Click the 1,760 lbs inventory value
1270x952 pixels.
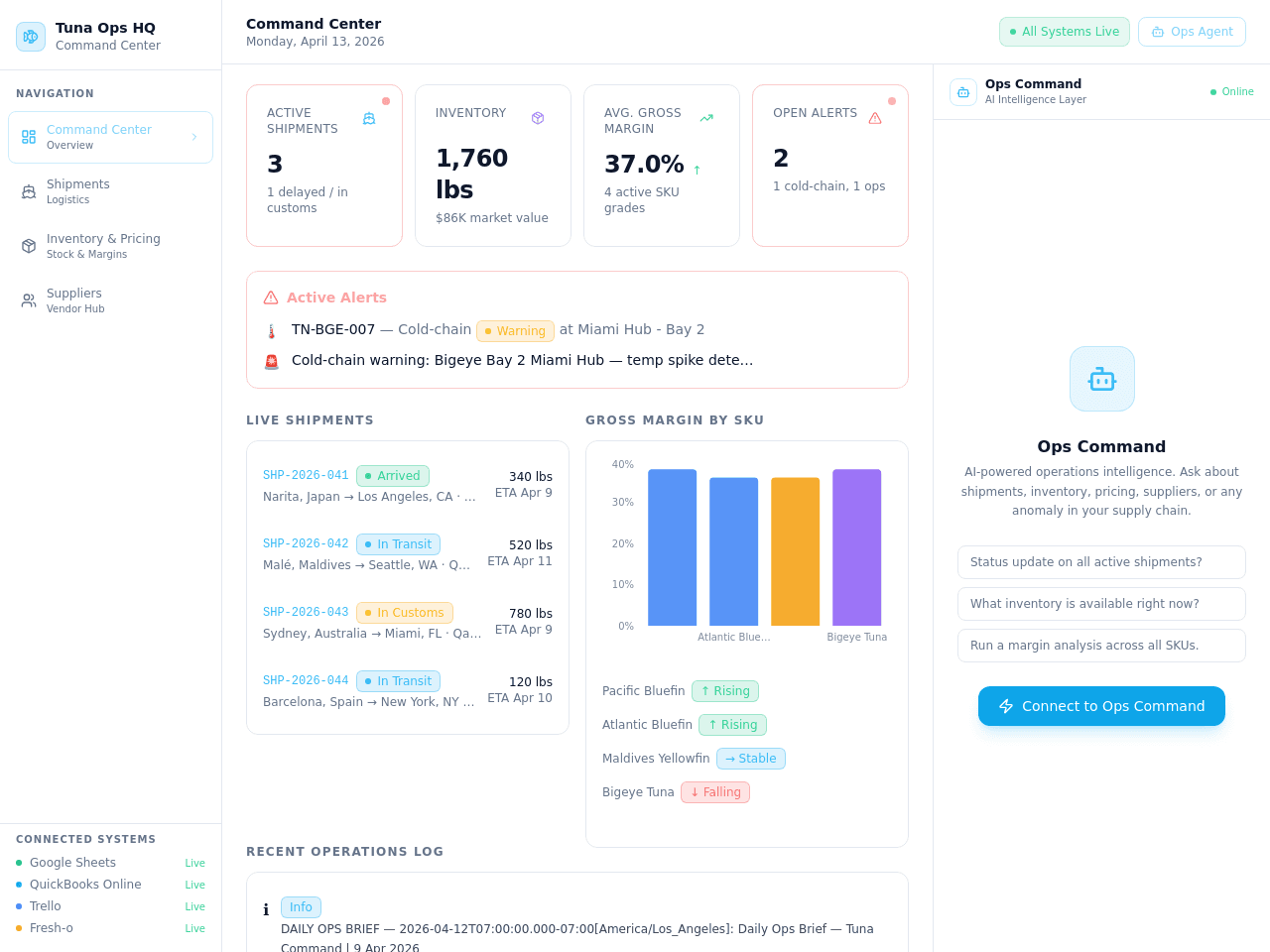click(472, 174)
